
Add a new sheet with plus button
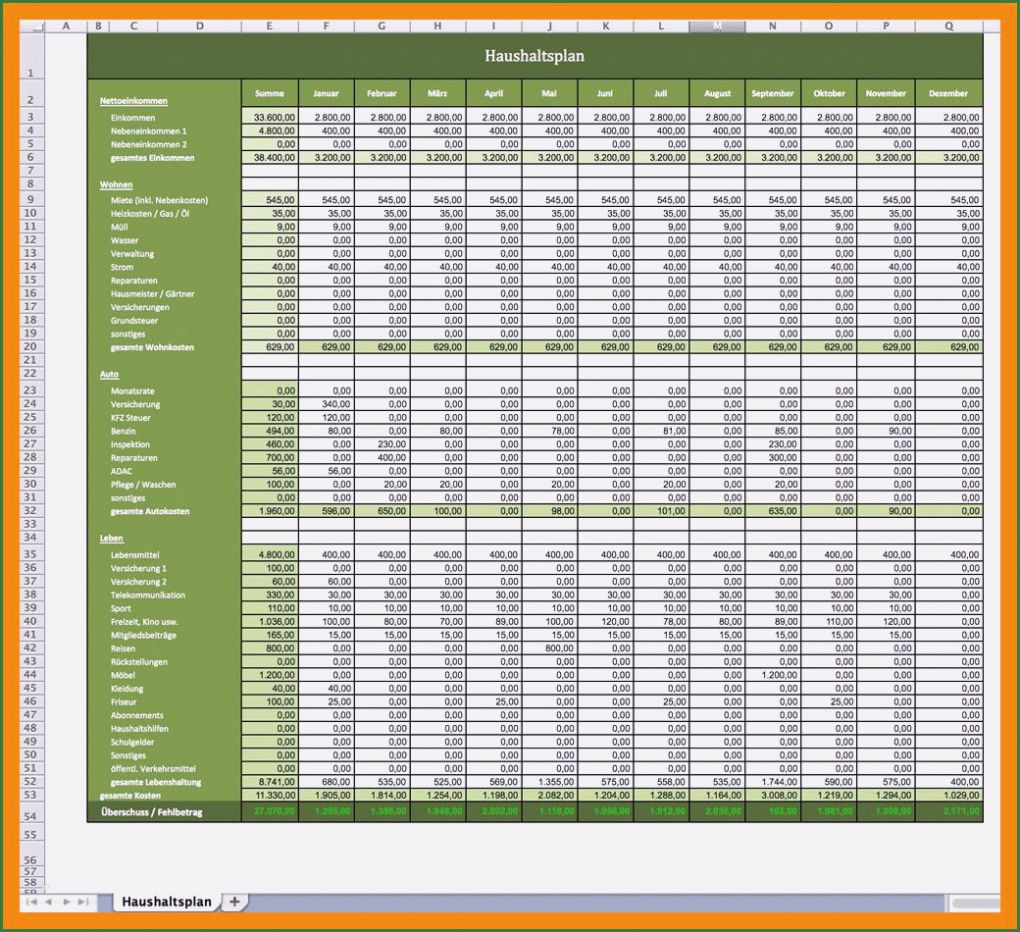pyautogui.click(x=235, y=901)
